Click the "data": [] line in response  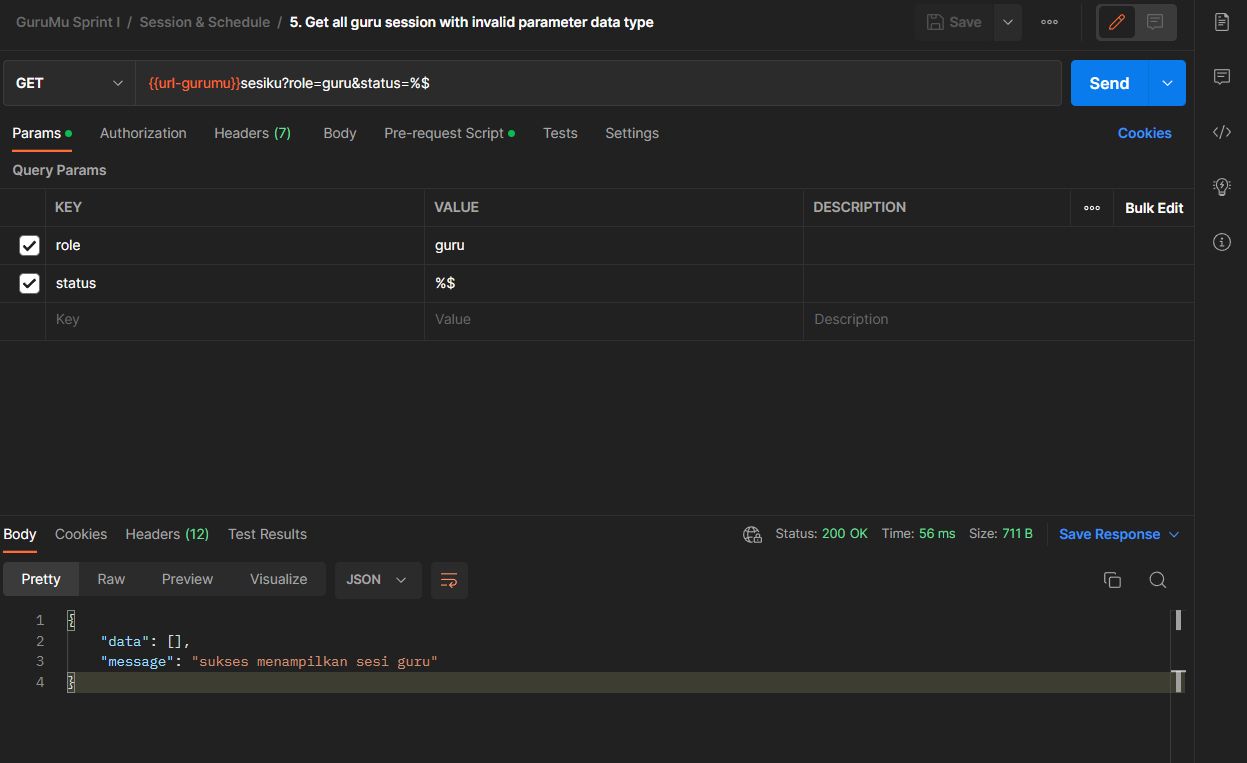(x=145, y=641)
